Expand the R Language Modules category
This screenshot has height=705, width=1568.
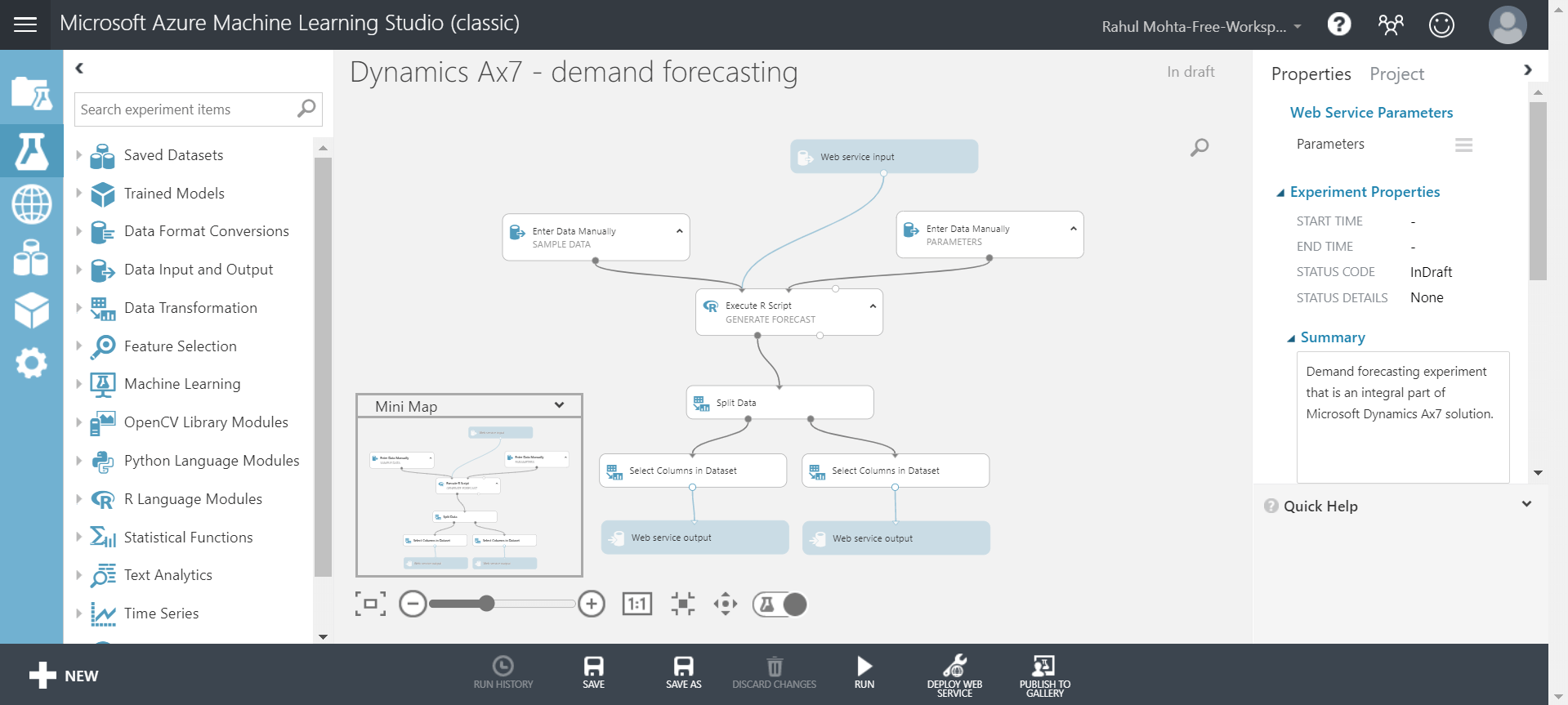coord(79,498)
